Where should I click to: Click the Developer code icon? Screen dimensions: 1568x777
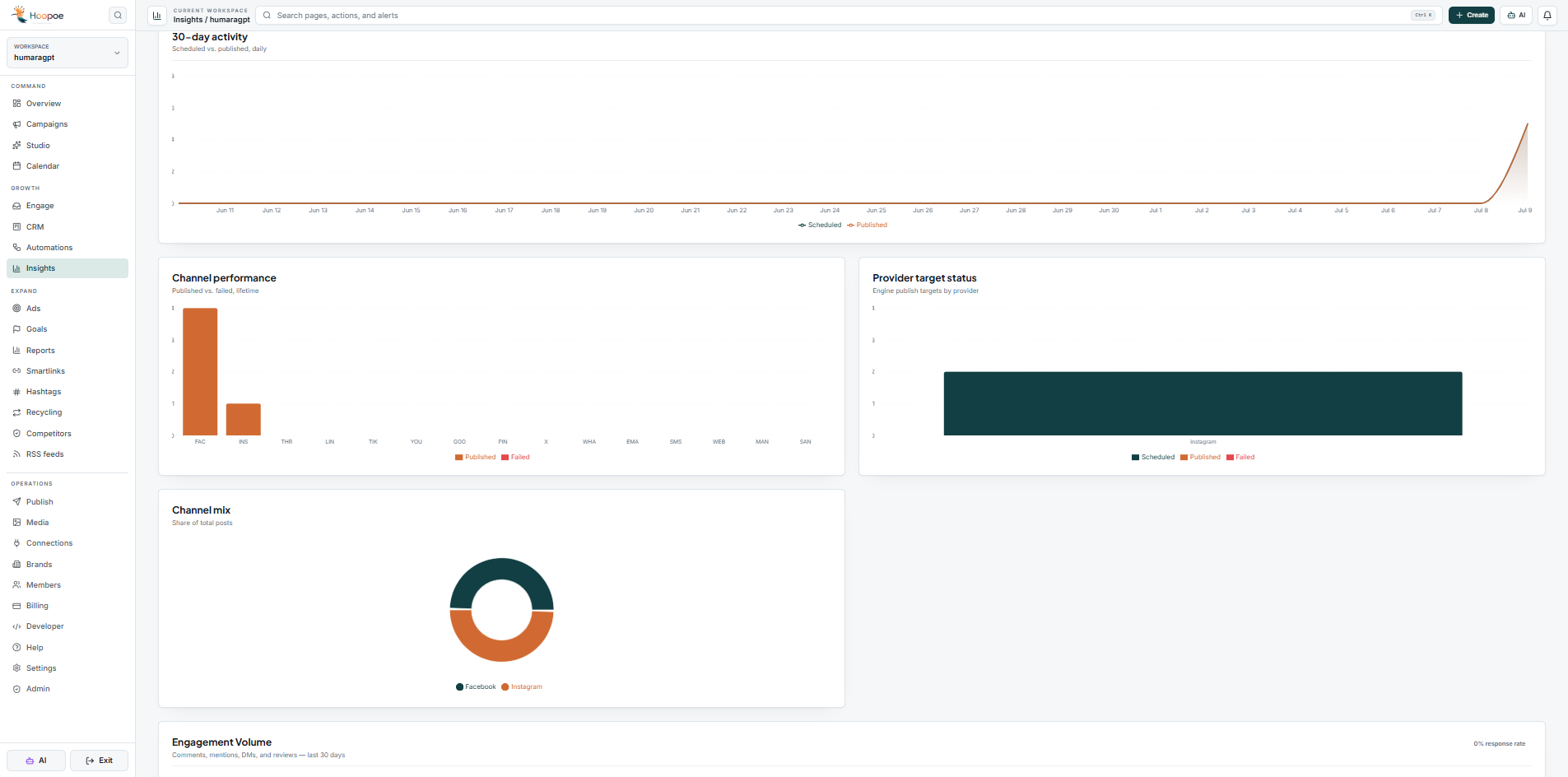pyautogui.click(x=16, y=626)
